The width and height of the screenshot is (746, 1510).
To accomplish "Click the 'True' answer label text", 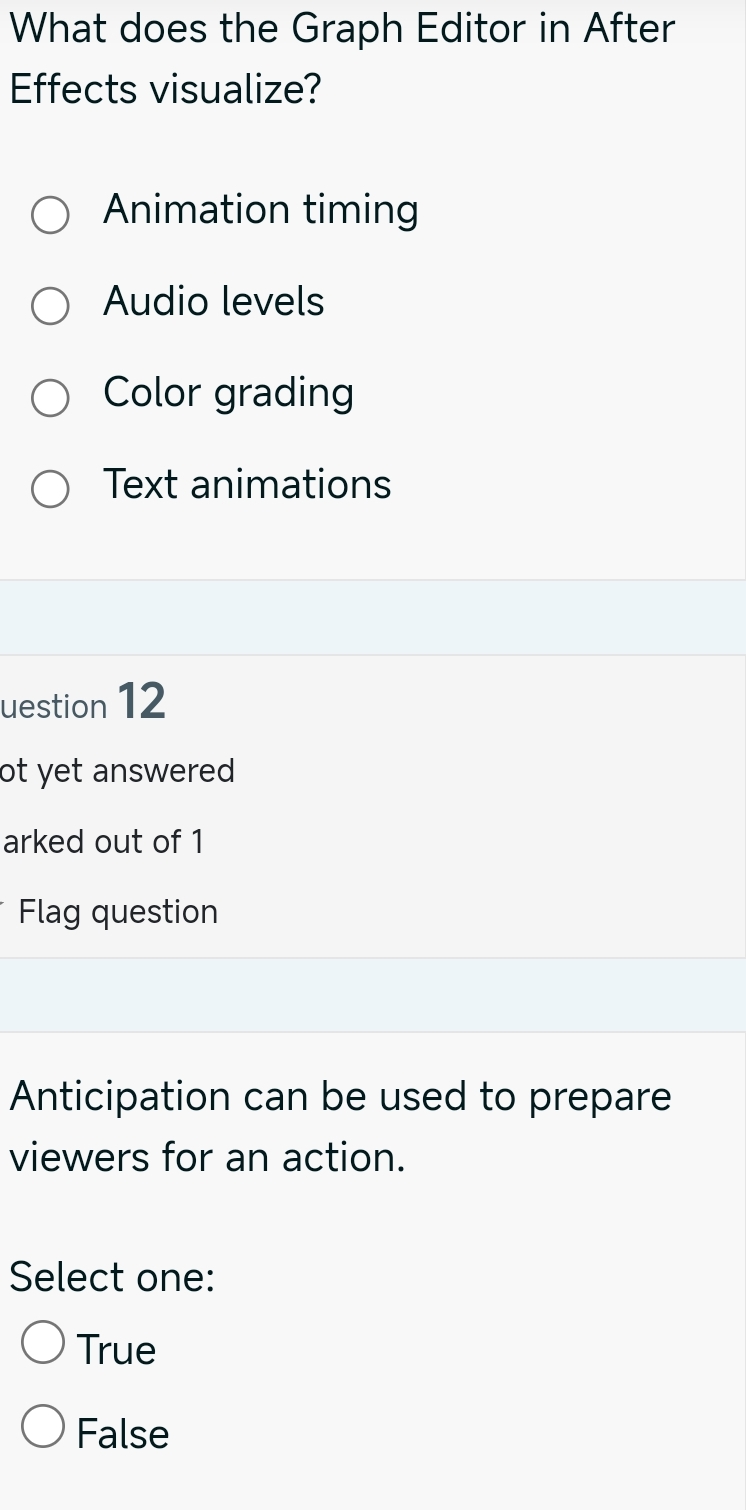I will [x=117, y=1351].
